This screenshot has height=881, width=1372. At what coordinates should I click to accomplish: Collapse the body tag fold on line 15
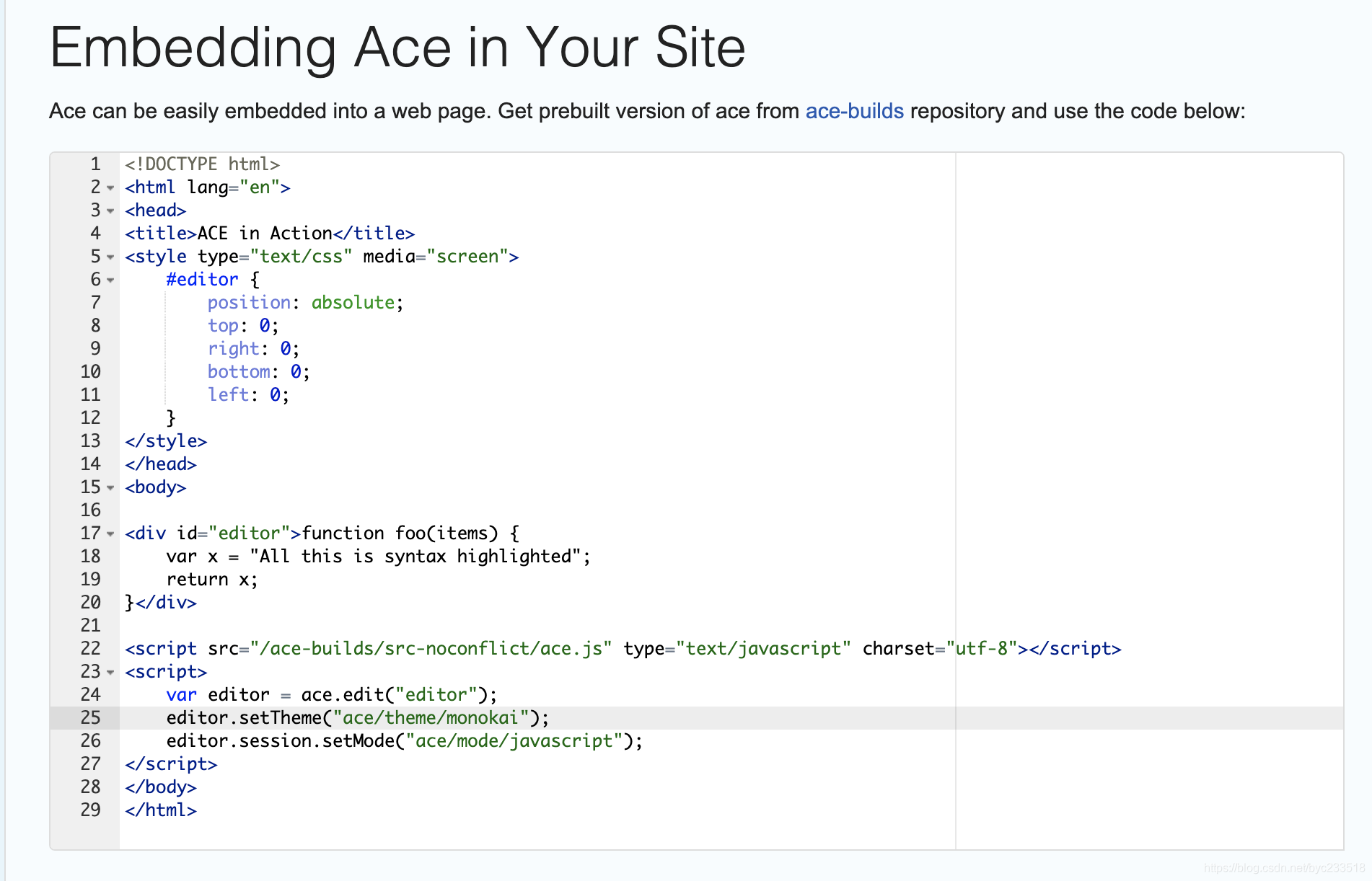[110, 488]
